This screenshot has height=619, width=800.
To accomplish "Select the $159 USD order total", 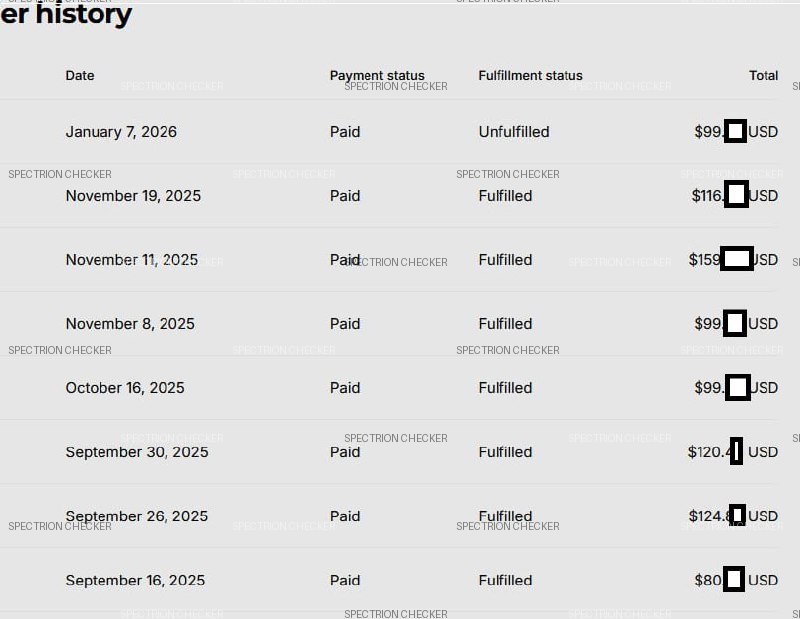I will [733, 260].
